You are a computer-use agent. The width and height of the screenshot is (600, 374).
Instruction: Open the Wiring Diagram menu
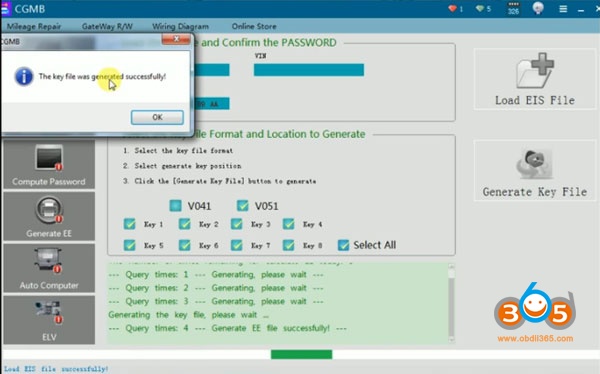(180, 26)
